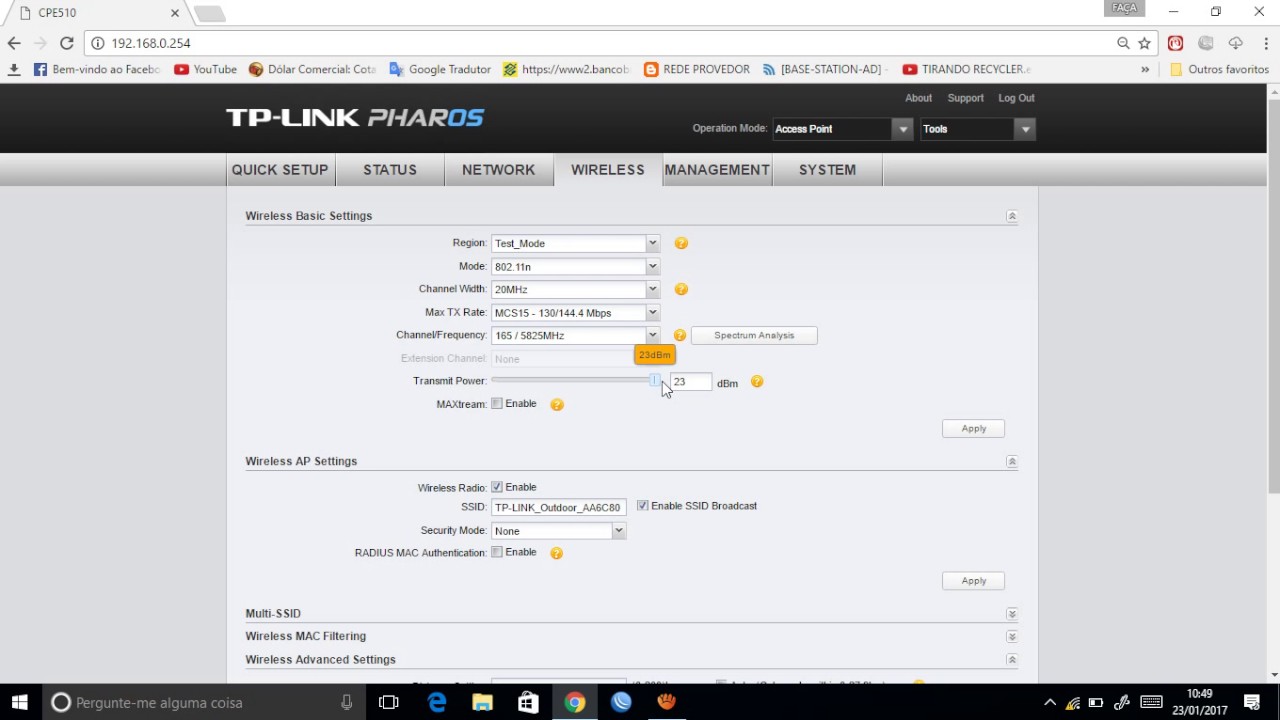
Task: Switch to the STATUS tab
Action: 390,170
